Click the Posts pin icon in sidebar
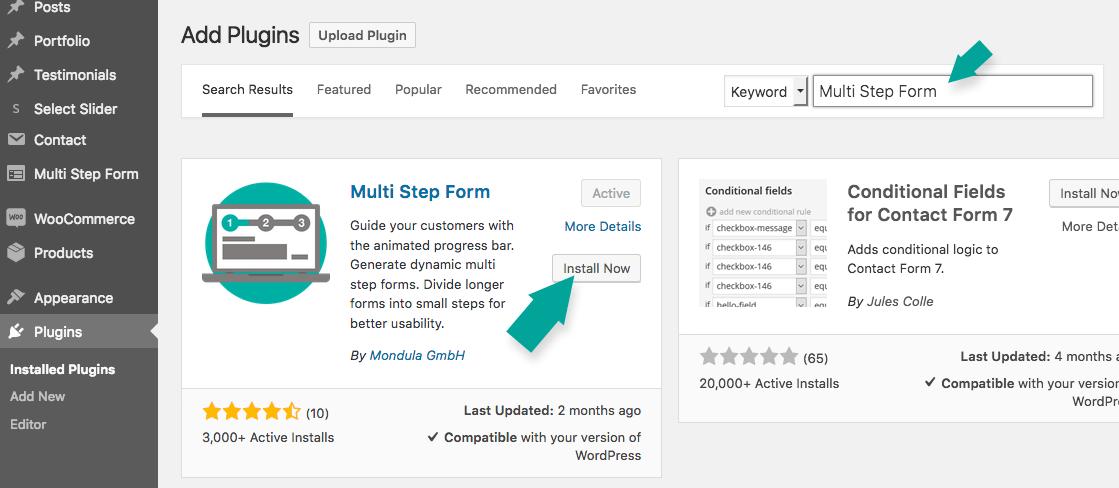 (16, 7)
